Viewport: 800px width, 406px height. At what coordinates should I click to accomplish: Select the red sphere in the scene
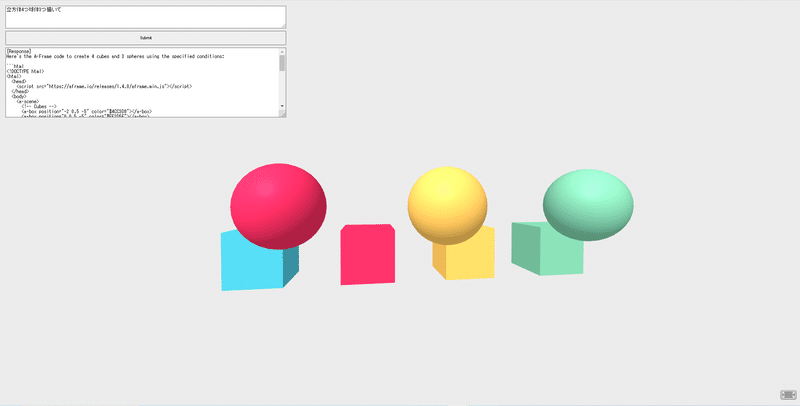pos(278,206)
